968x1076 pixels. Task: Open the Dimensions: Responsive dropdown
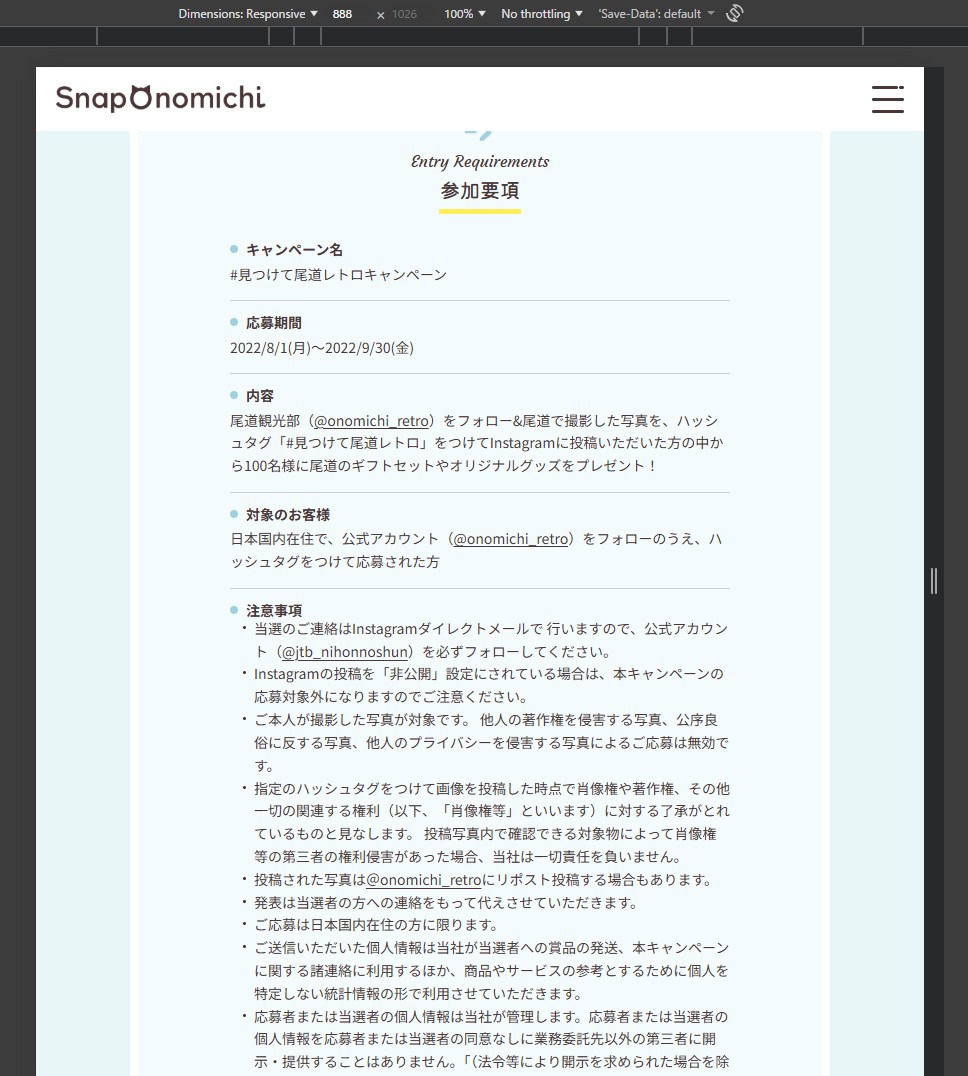[248, 14]
